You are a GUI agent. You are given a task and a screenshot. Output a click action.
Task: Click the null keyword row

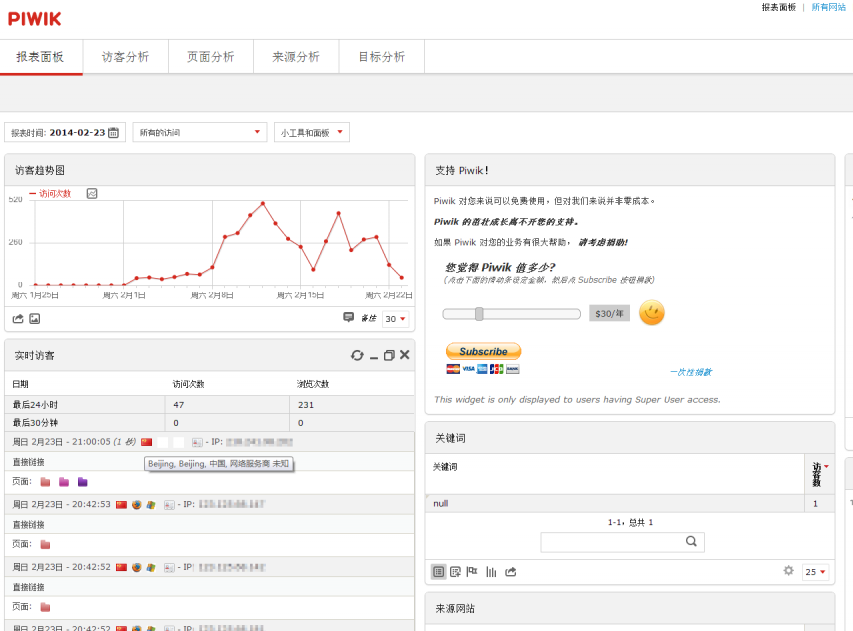(629, 504)
